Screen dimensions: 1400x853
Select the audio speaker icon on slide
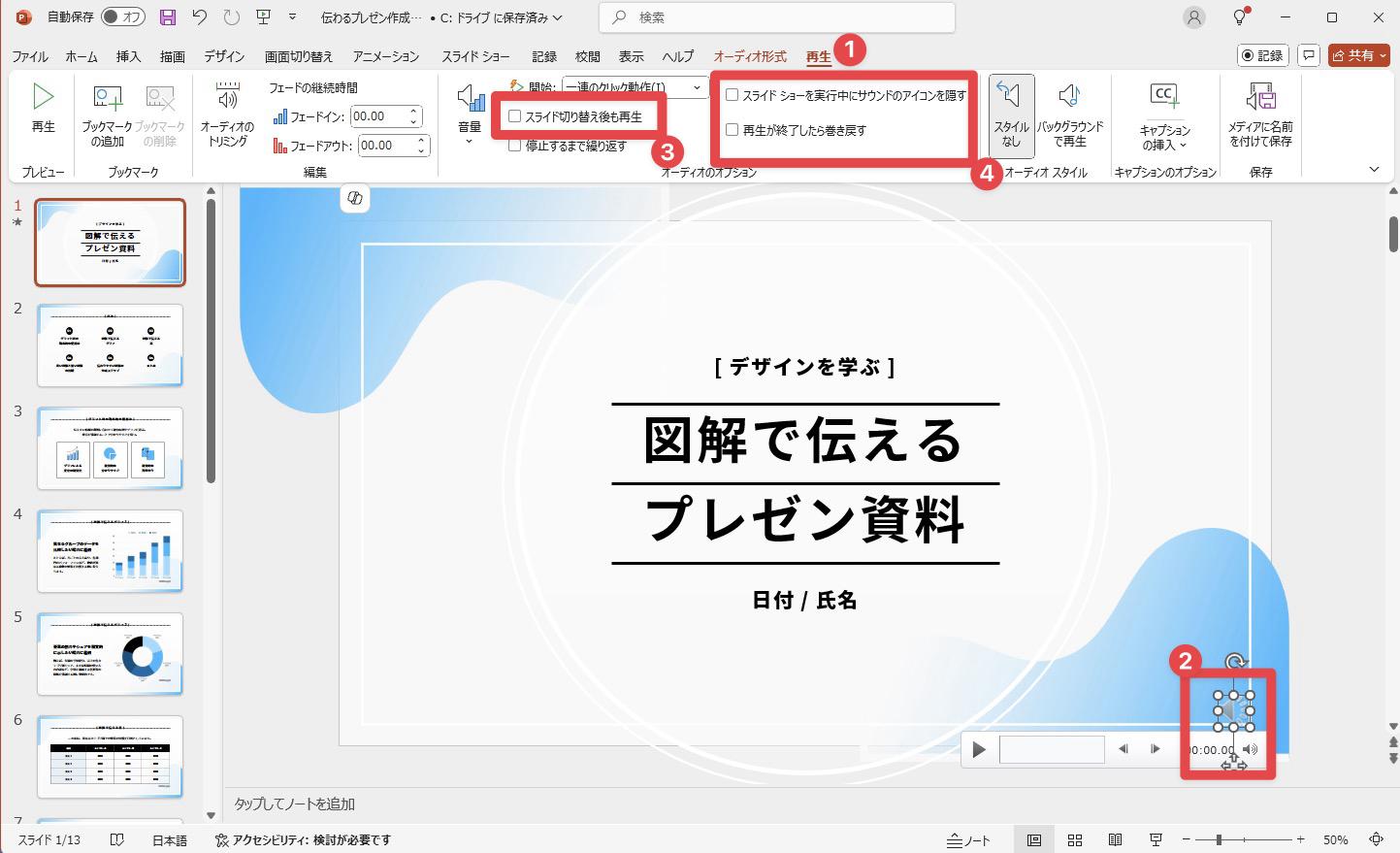(x=1232, y=711)
